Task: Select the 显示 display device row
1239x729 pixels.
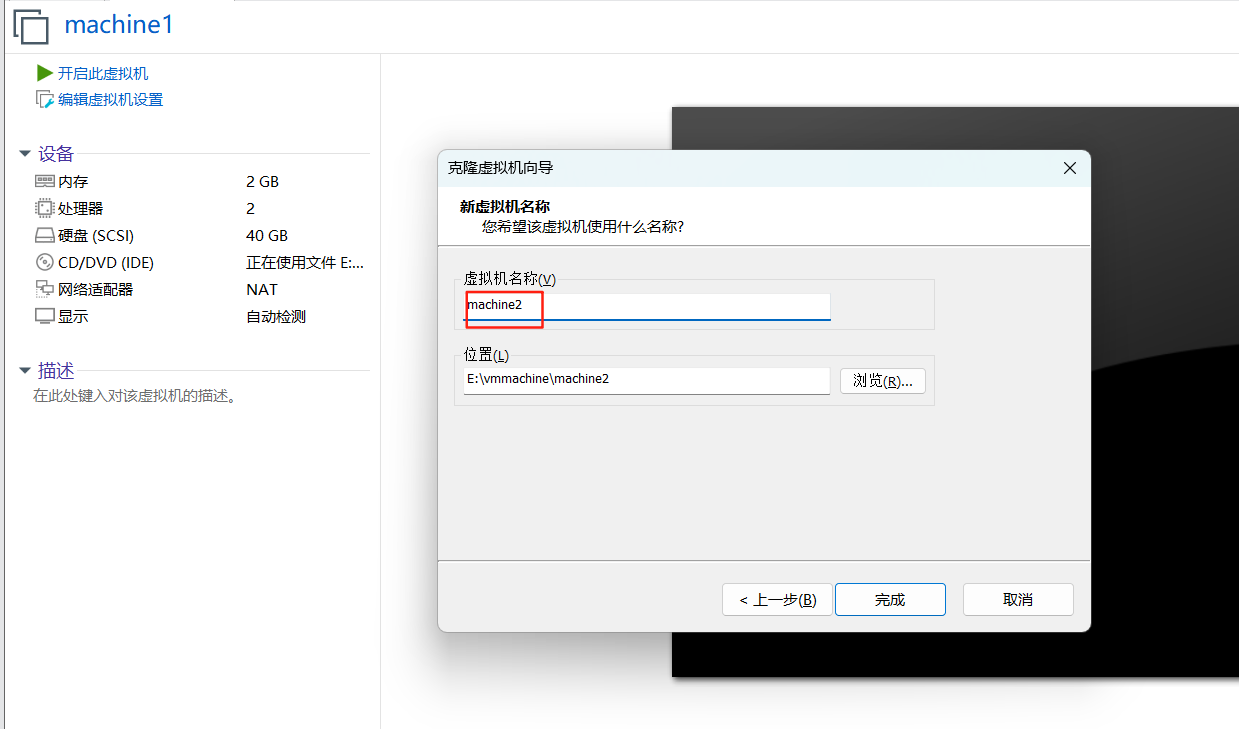Action: (x=200, y=316)
